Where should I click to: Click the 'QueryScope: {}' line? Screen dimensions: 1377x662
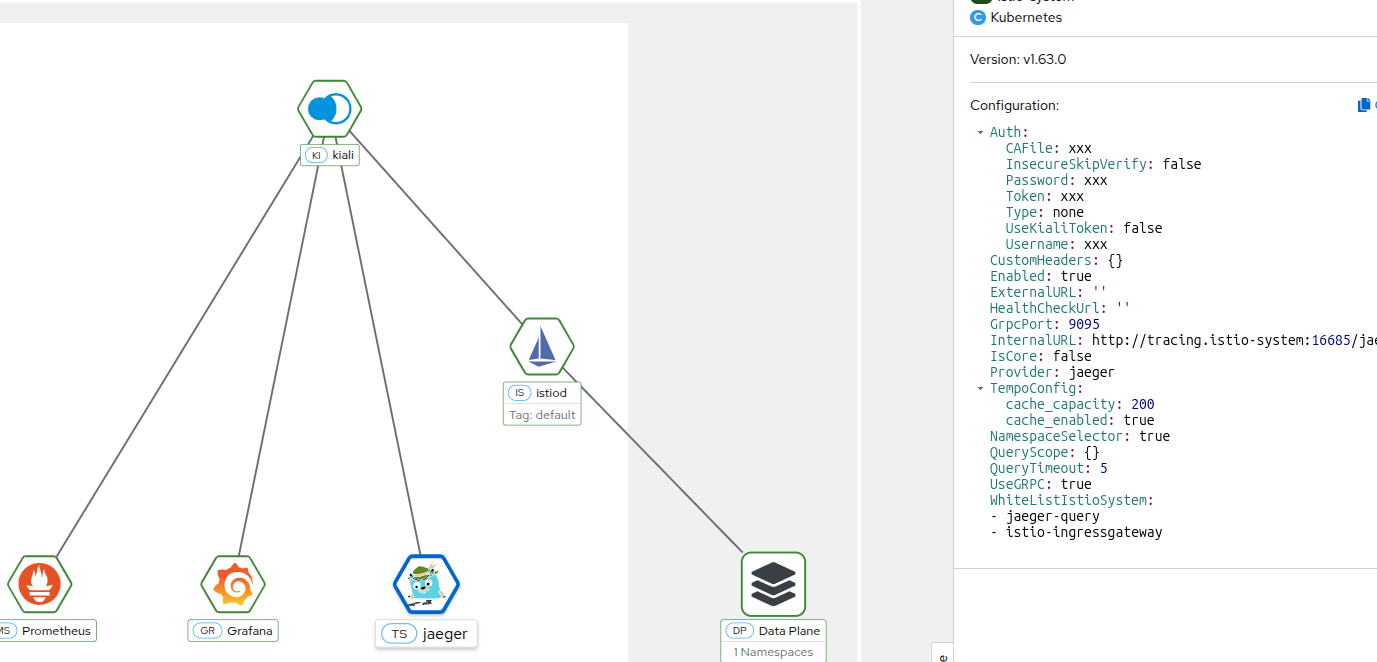point(1045,452)
